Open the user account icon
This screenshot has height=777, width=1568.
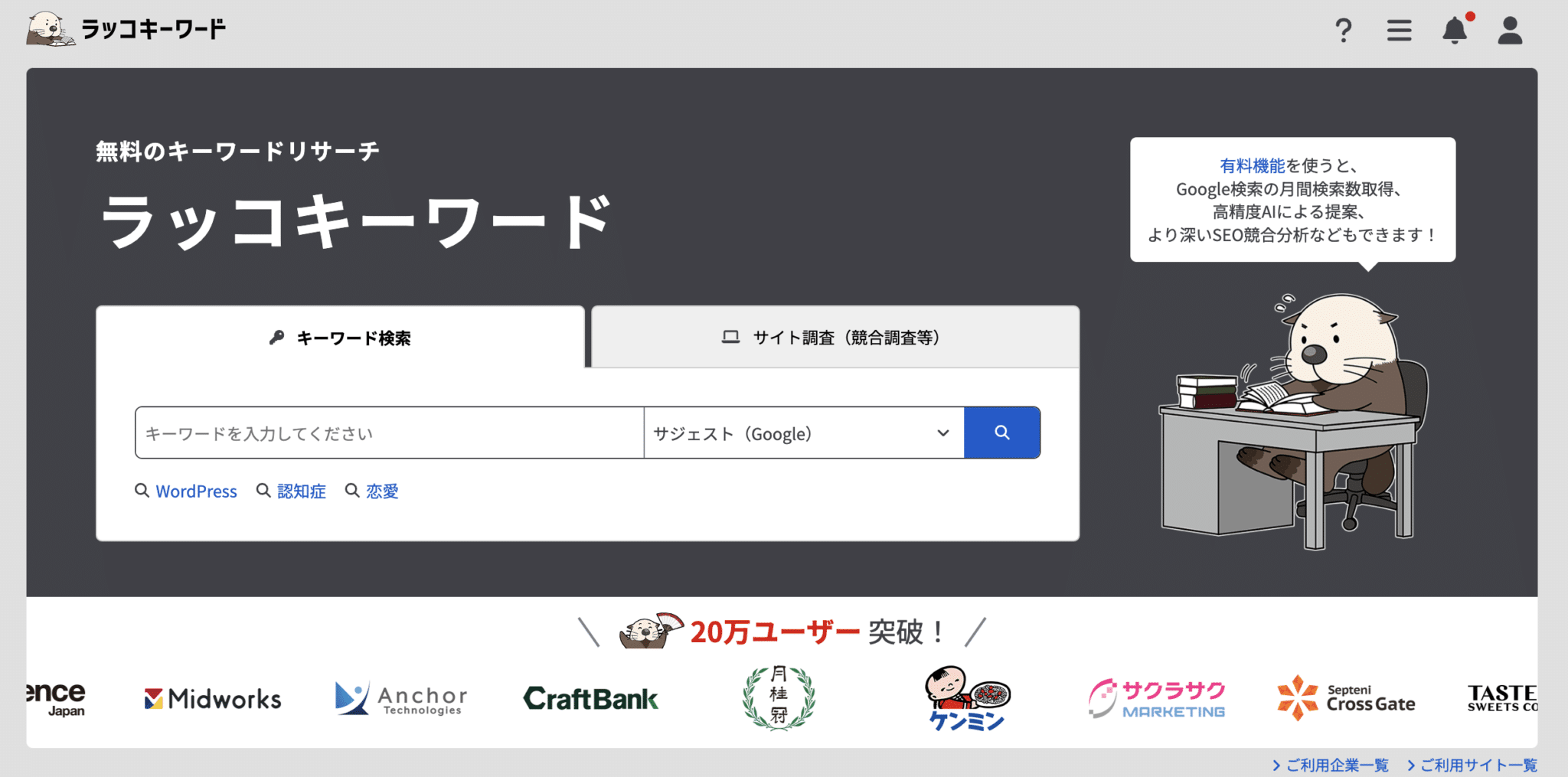click(1510, 30)
